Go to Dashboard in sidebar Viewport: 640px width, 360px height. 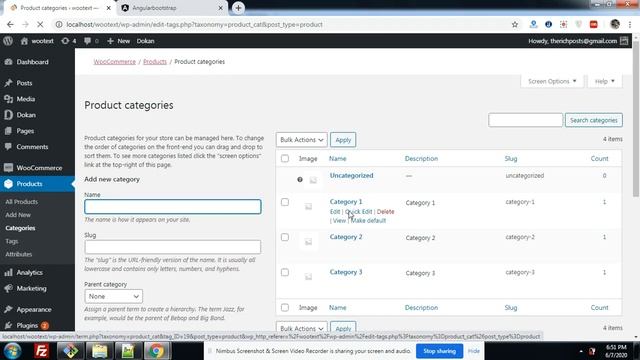pyautogui.click(x=32, y=62)
